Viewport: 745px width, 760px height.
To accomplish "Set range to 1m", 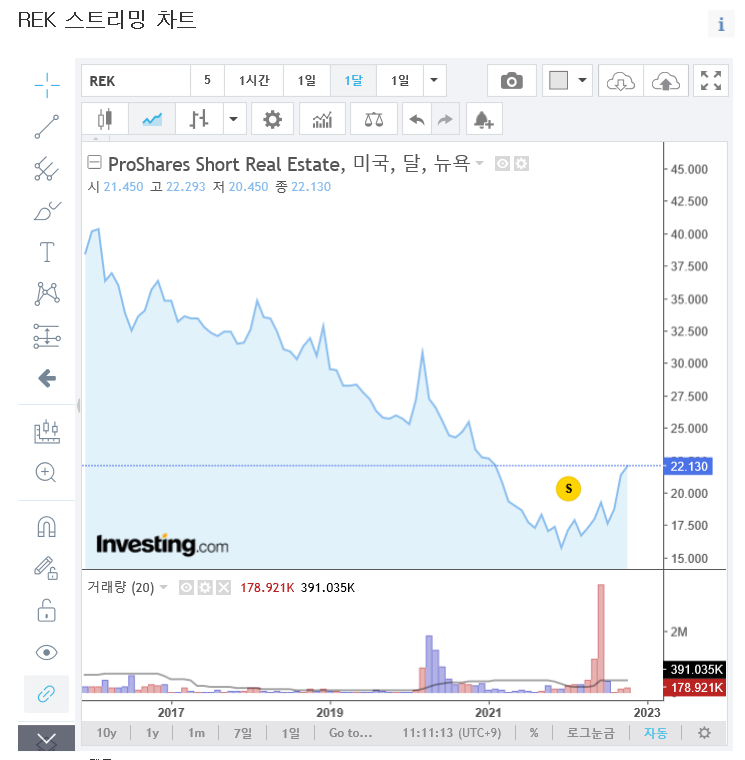I will coord(196,733).
